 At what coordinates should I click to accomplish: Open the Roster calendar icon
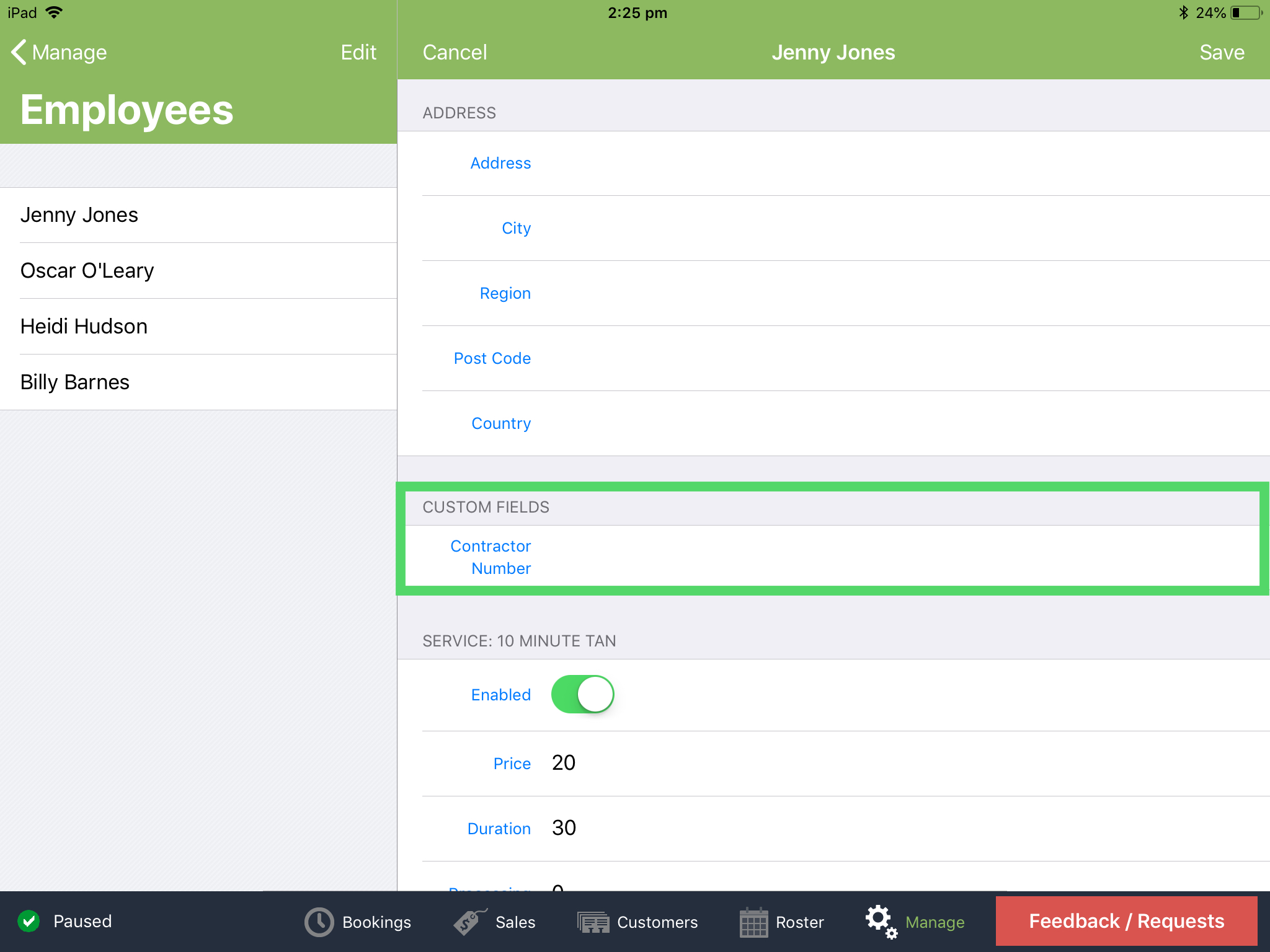pyautogui.click(x=754, y=922)
